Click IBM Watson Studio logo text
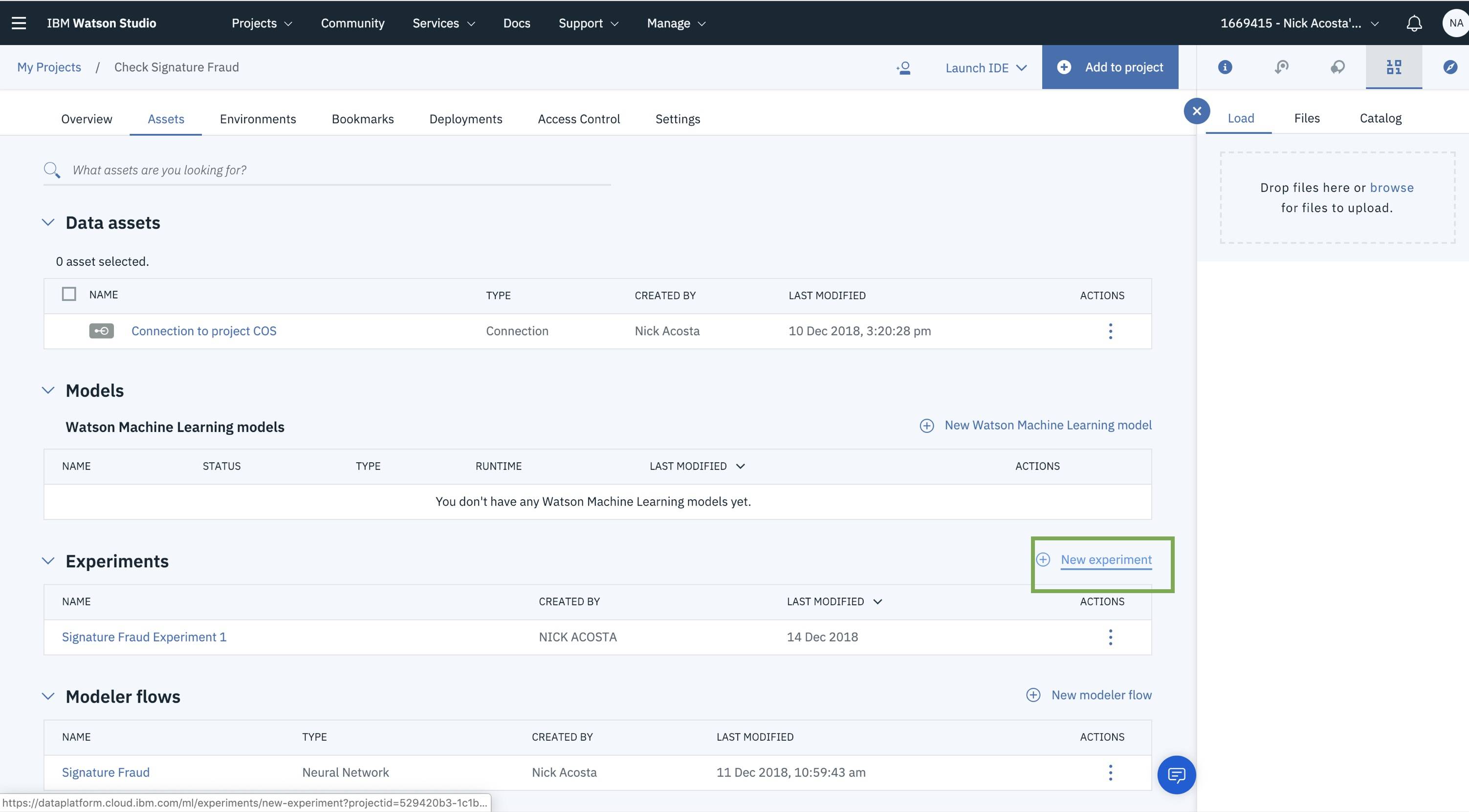 point(102,23)
